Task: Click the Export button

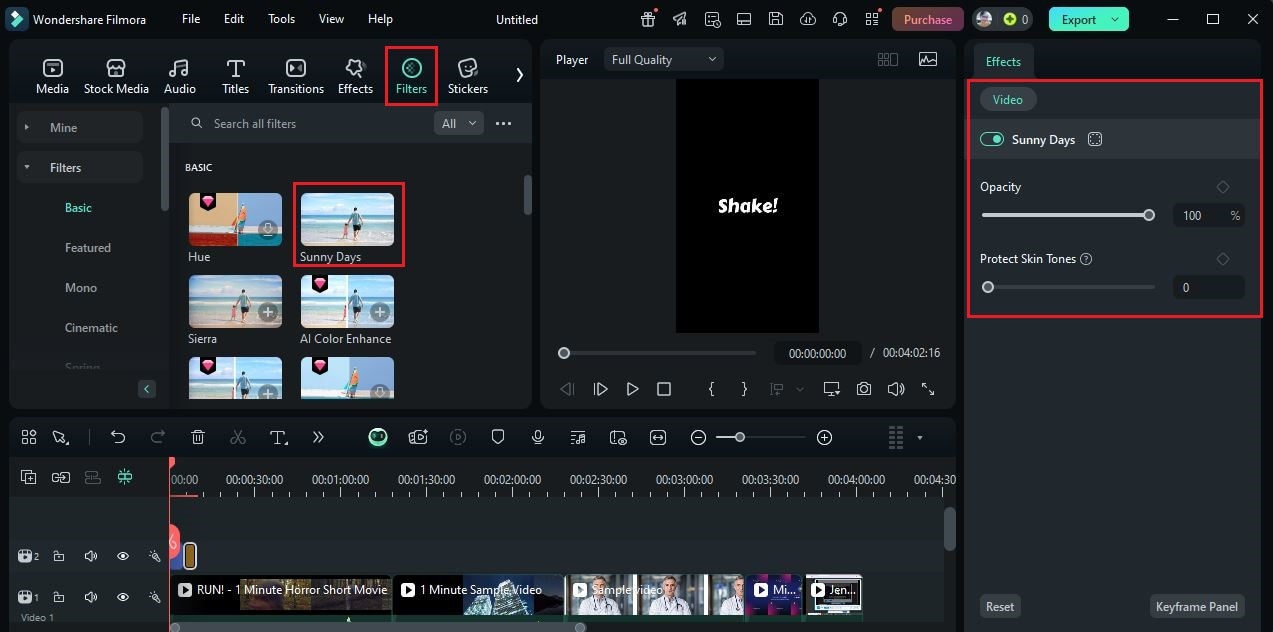Action: click(x=1088, y=19)
